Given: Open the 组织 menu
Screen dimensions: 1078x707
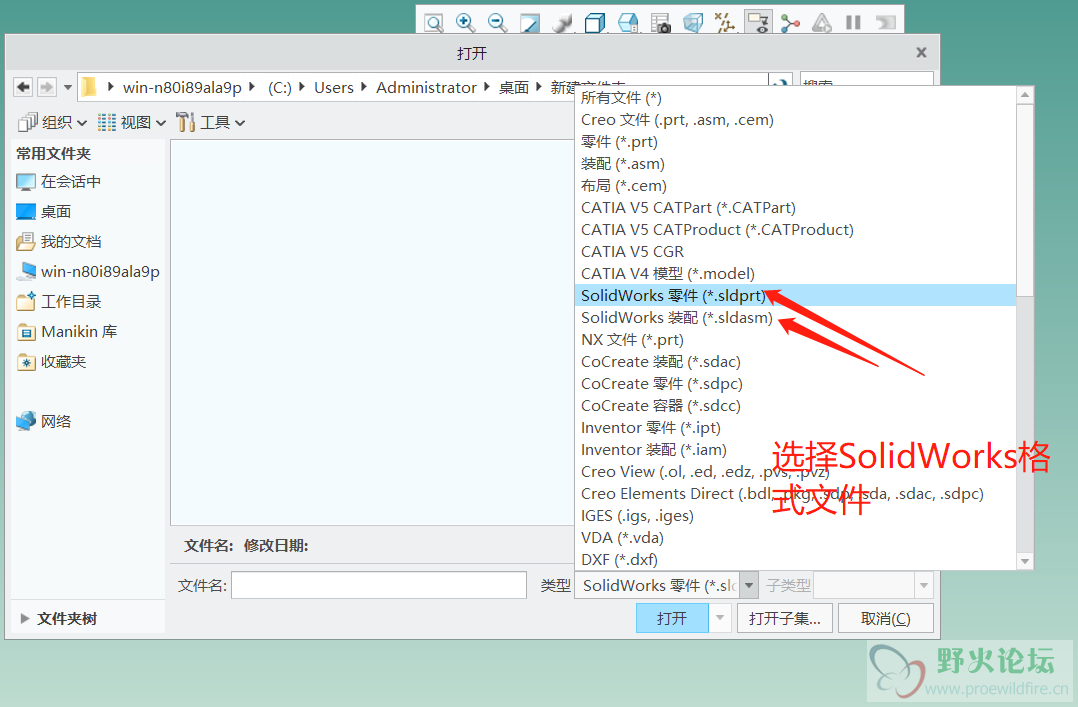Looking at the screenshot, I should coord(53,122).
